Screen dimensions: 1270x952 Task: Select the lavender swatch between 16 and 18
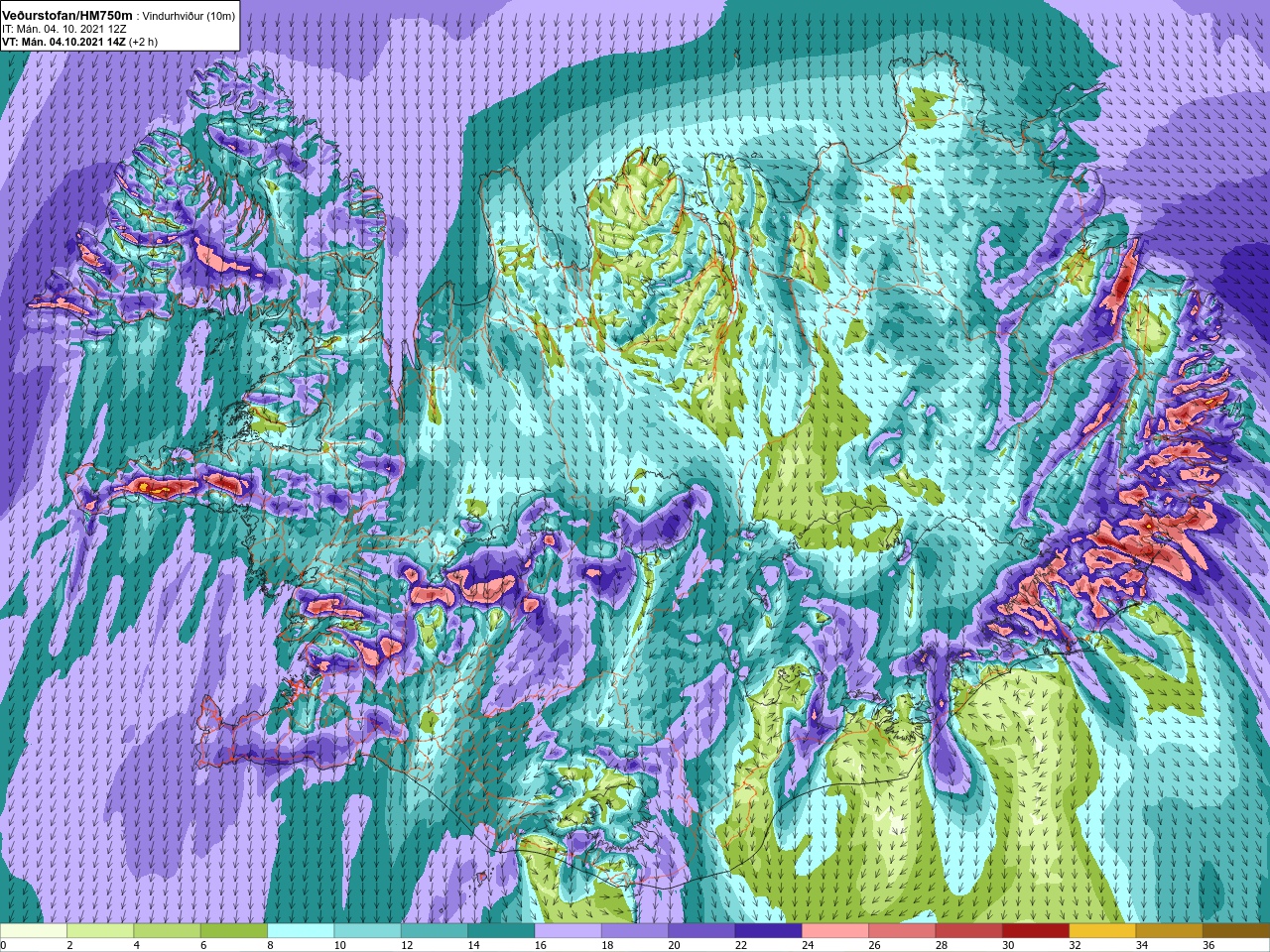568,931
